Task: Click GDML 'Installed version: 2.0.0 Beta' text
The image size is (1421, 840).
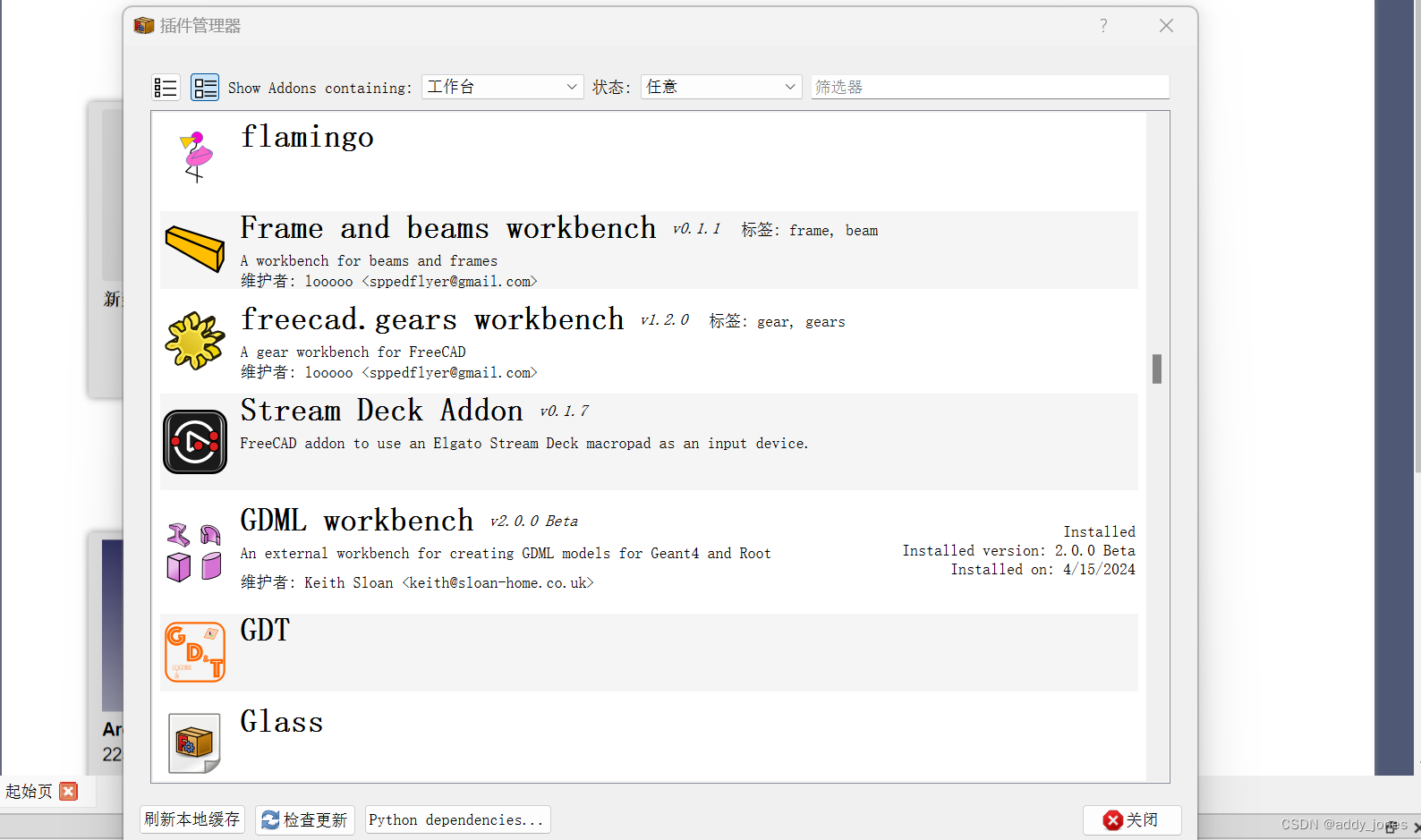Action: point(1018,551)
